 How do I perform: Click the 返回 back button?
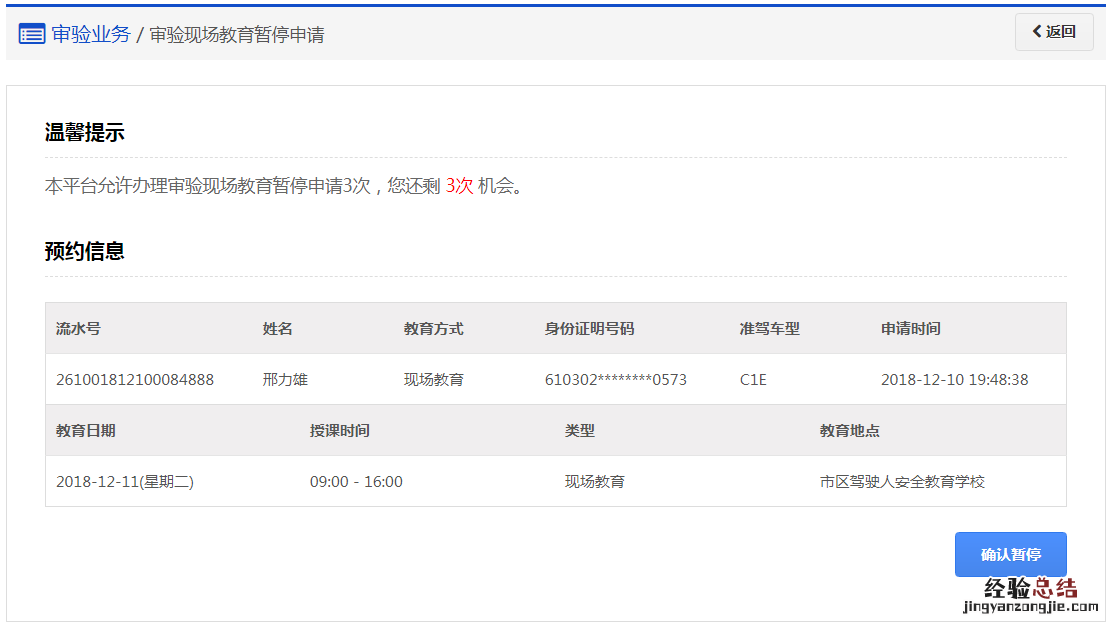point(1053,32)
